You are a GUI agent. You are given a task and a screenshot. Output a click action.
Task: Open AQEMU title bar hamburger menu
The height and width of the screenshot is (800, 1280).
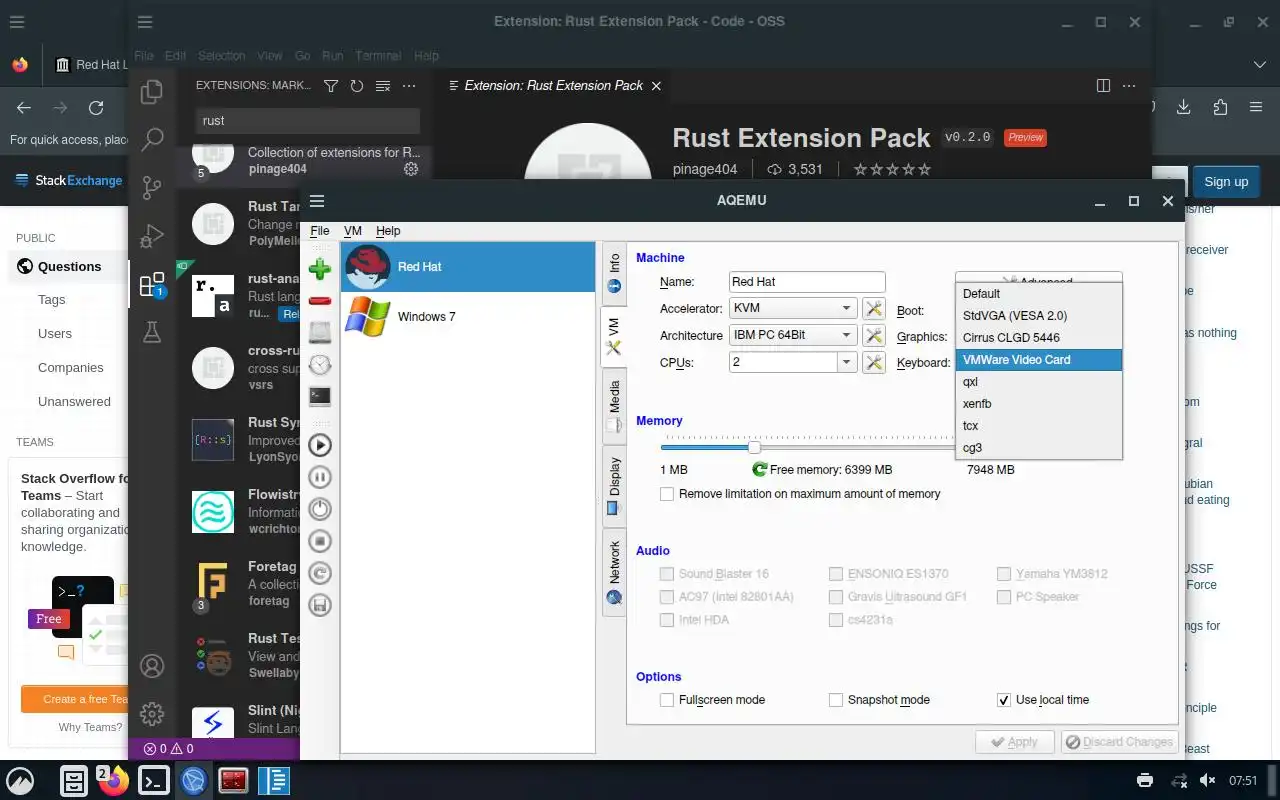click(317, 201)
